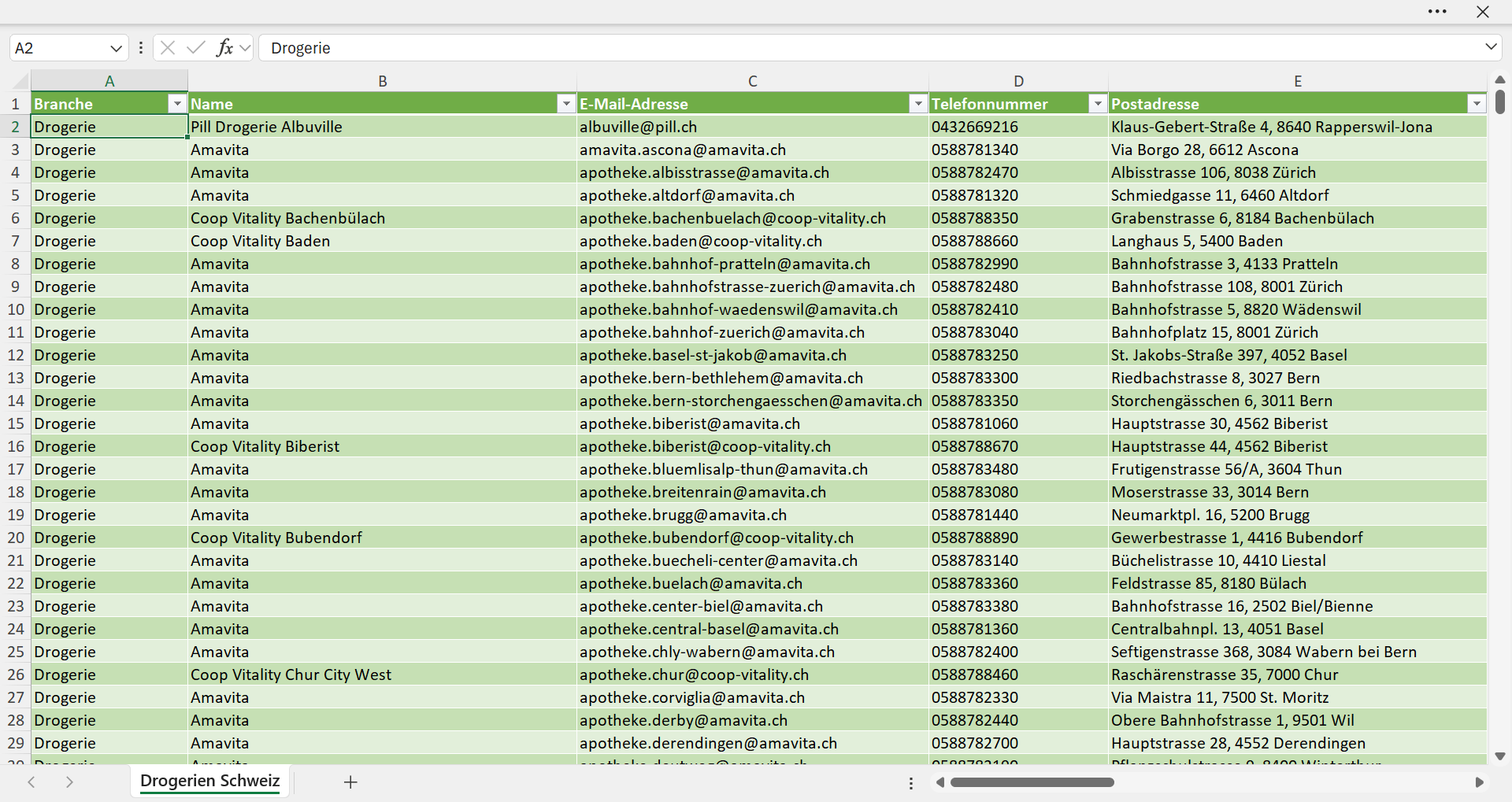The image size is (1512, 802).
Task: Click the horizontal scrollbar thumb
Action: point(1032,782)
